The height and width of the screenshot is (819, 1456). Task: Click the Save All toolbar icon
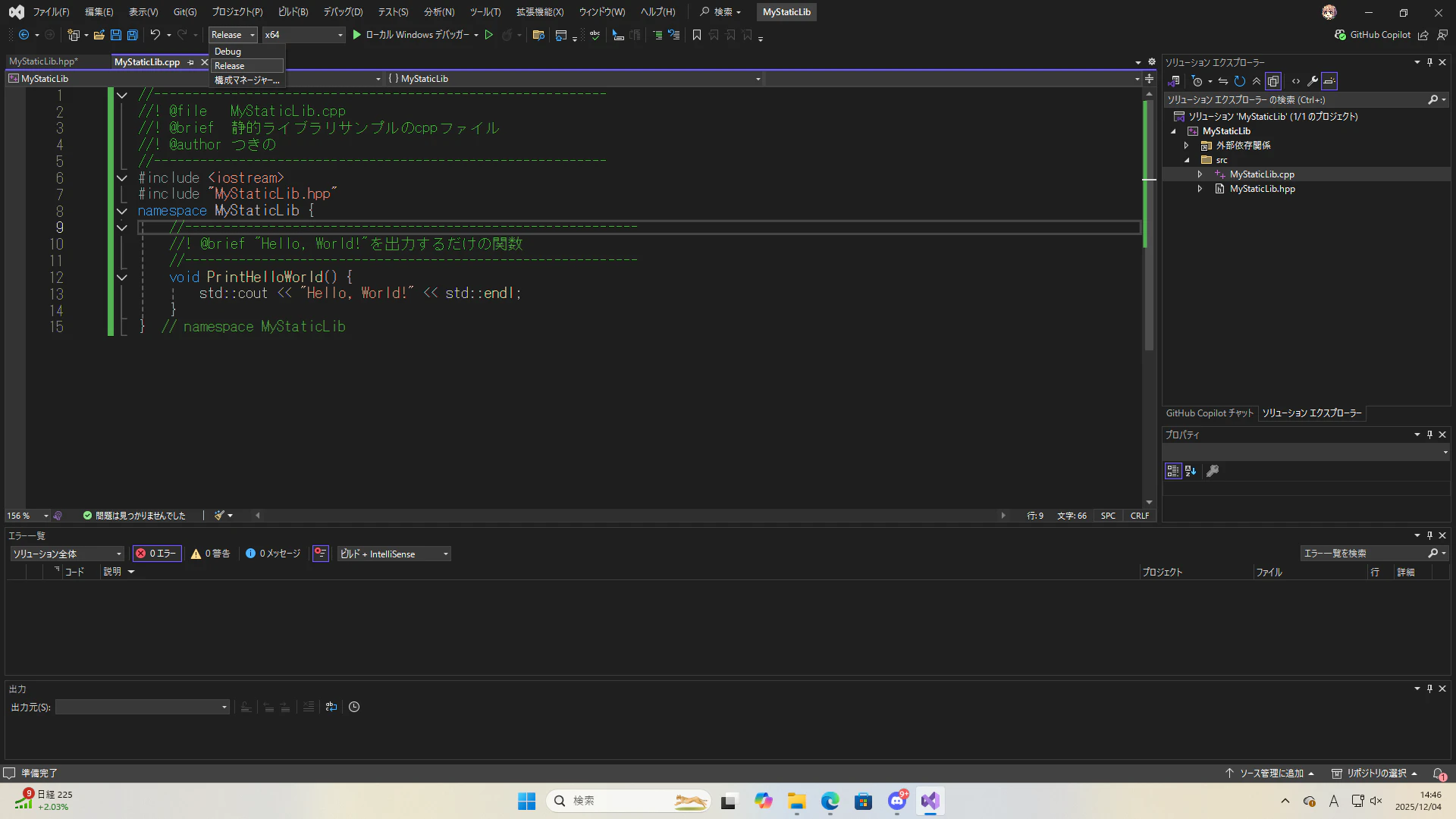click(x=133, y=35)
